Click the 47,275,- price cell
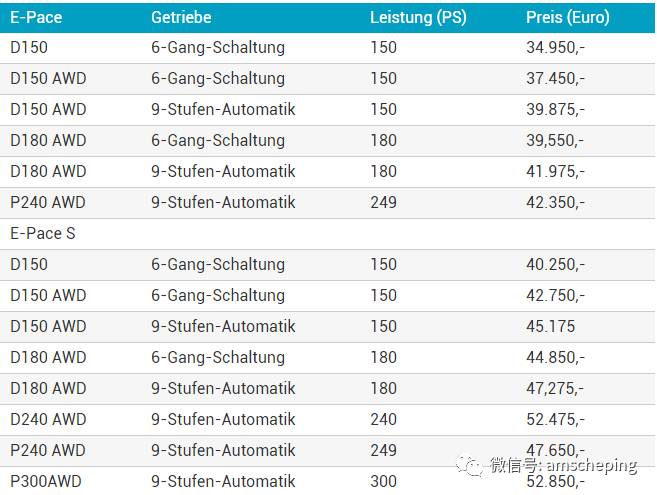Screen dimensions: 657x495 (555, 388)
